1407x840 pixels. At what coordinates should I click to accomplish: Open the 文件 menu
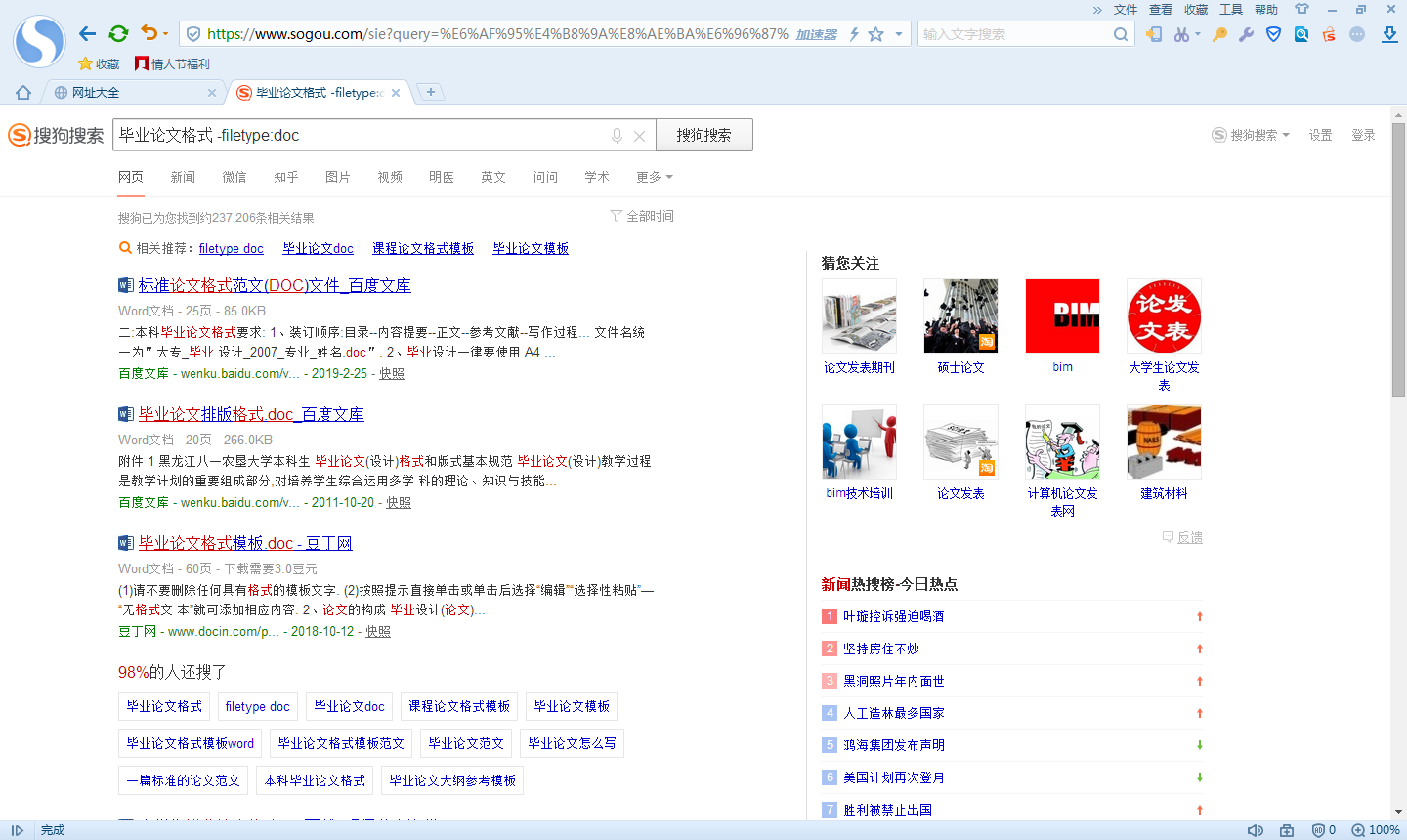1126,10
